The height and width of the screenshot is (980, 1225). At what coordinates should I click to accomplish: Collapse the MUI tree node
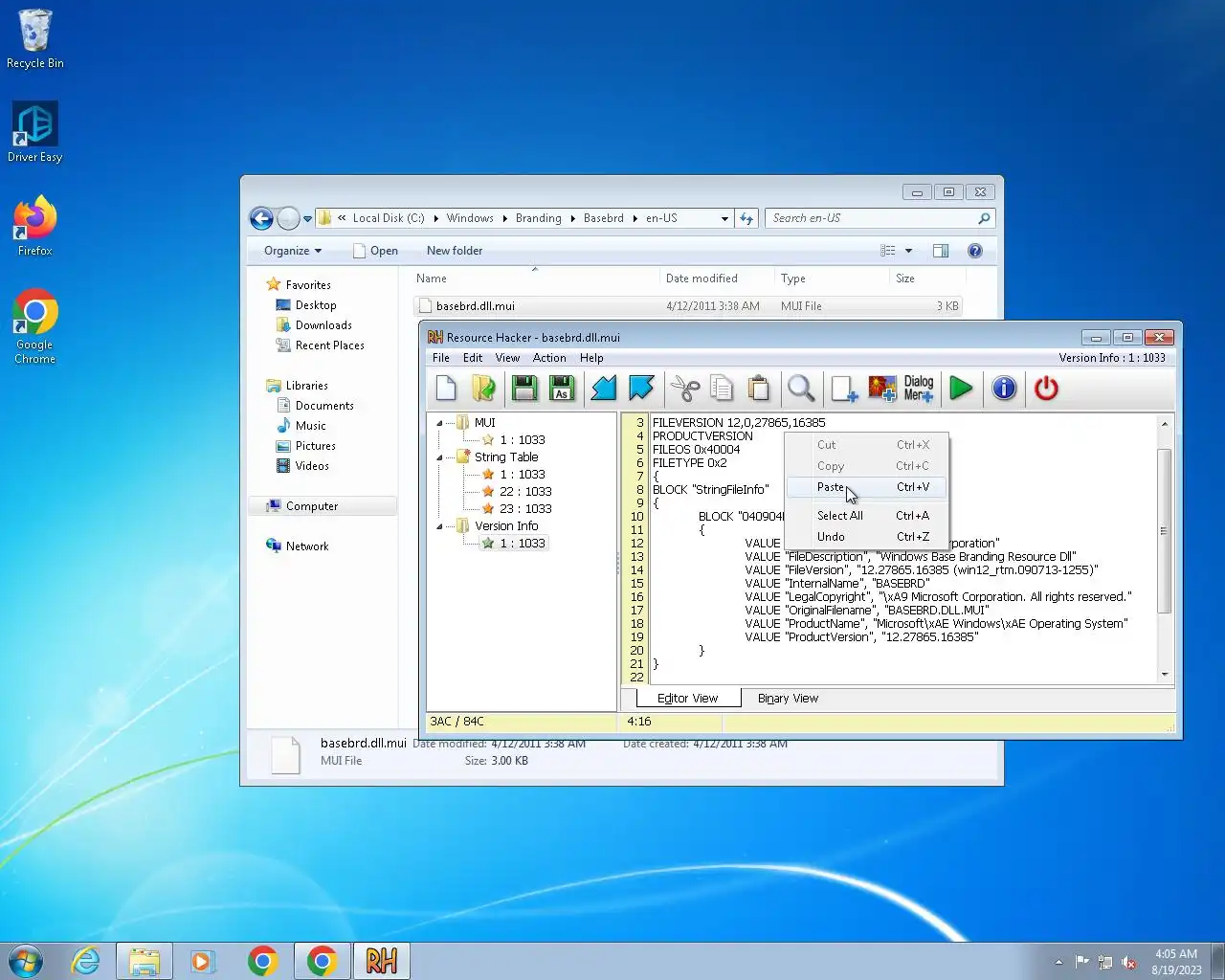[x=440, y=423]
